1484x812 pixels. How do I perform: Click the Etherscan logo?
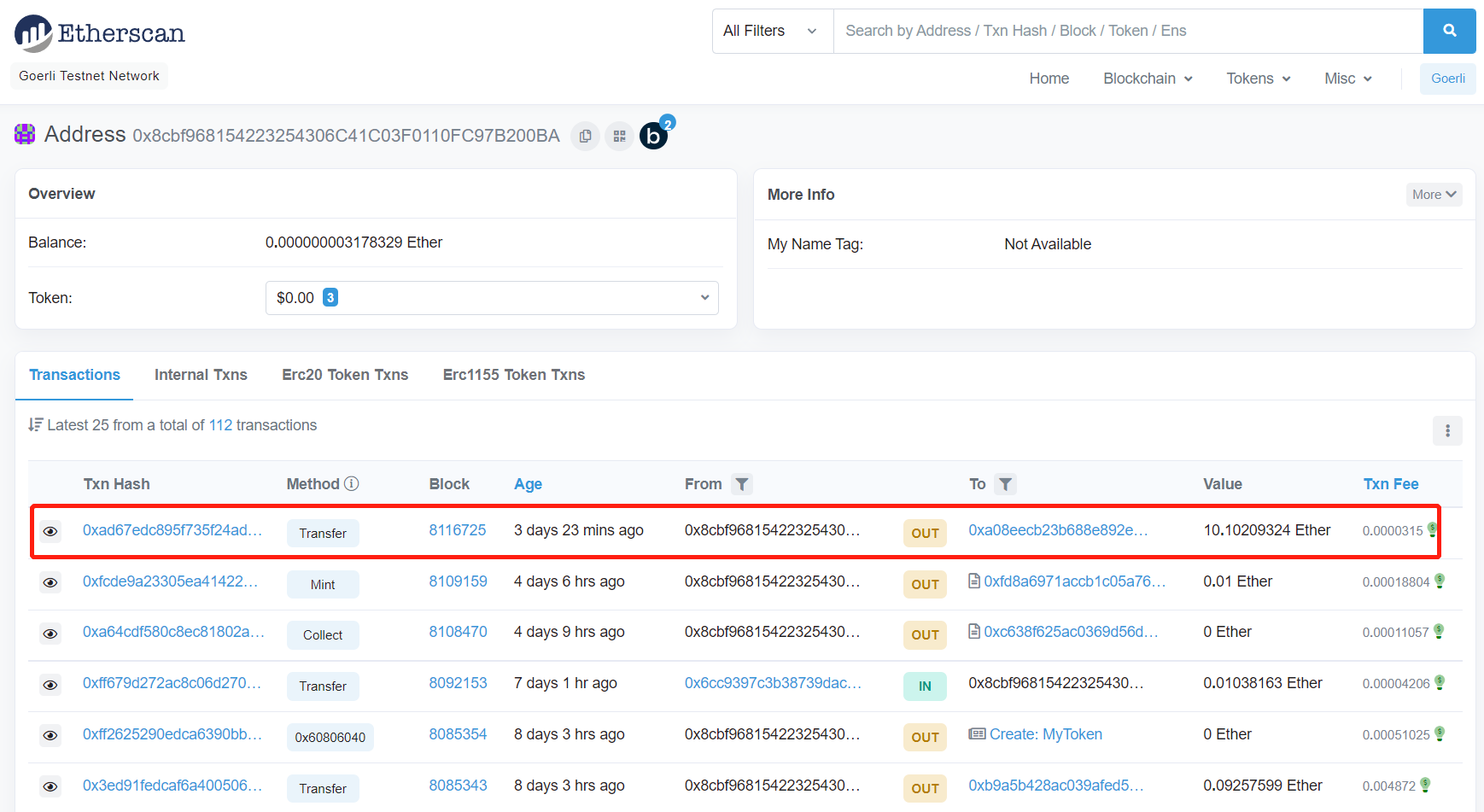99,33
